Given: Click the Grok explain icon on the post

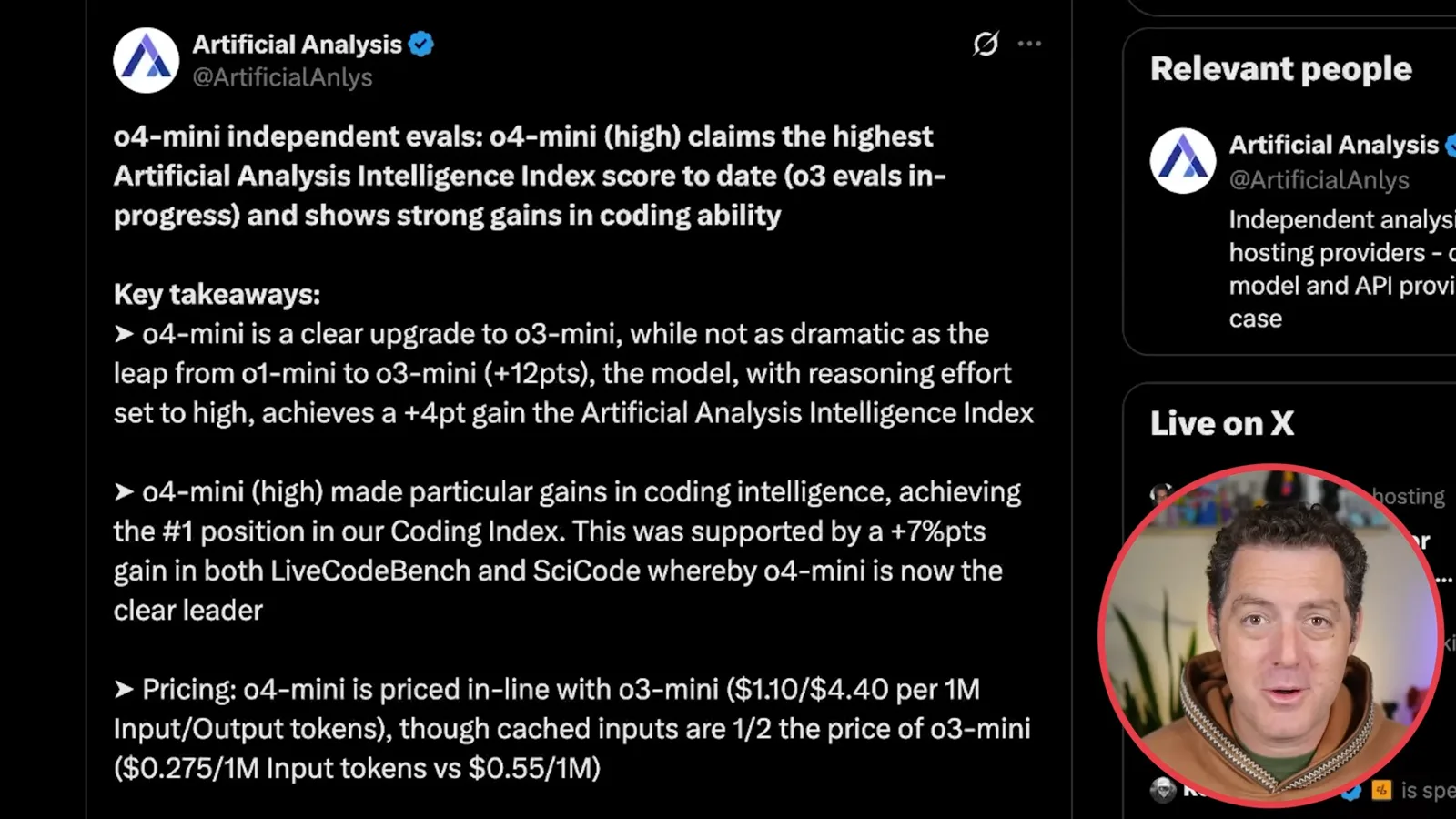Looking at the screenshot, I should click(986, 44).
